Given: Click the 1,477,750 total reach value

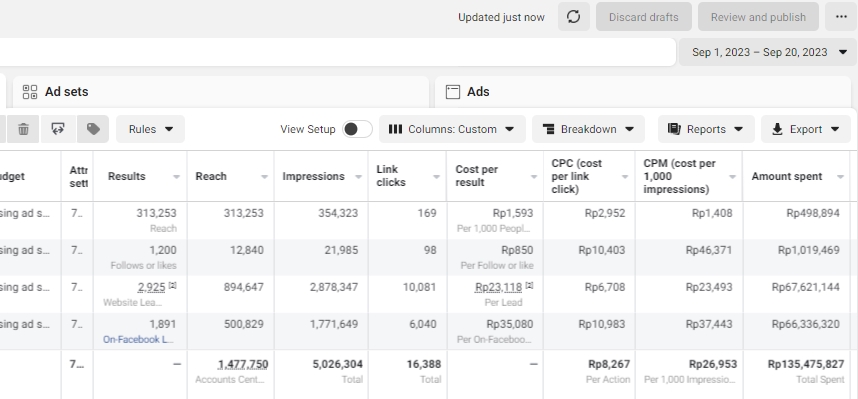Looking at the screenshot, I should (243, 365).
